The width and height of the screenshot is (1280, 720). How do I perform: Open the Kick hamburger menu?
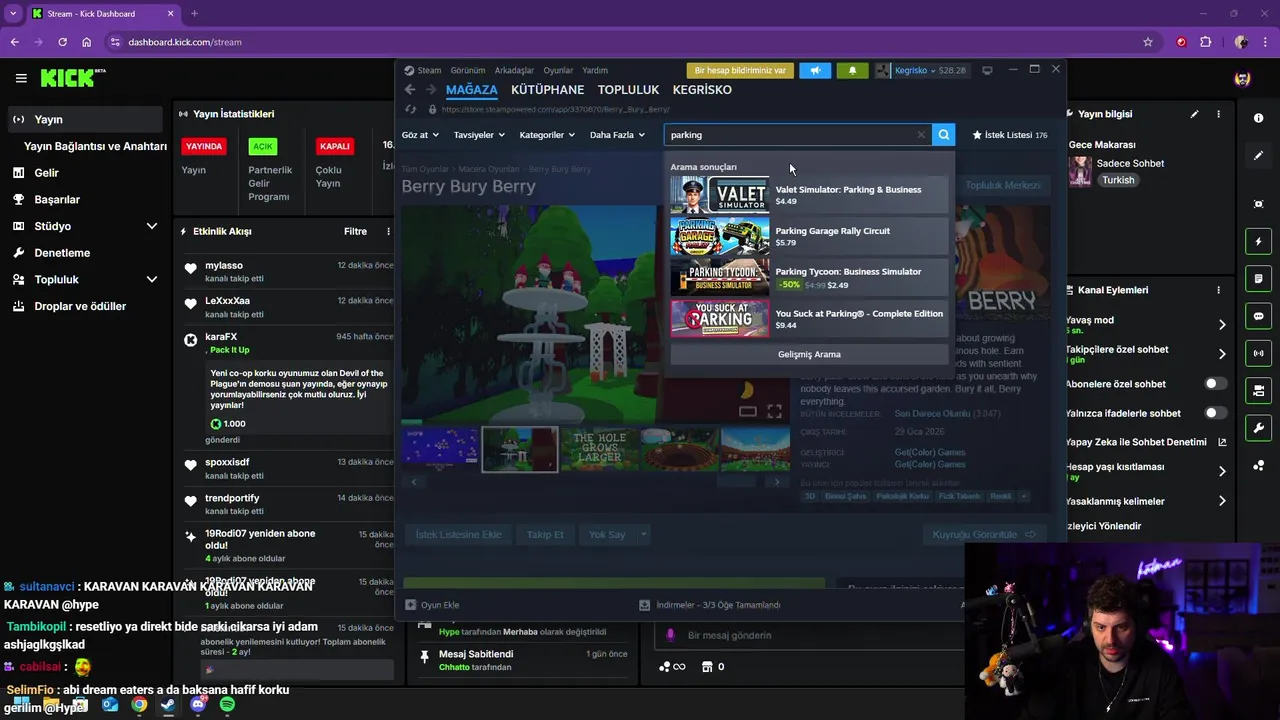21,78
